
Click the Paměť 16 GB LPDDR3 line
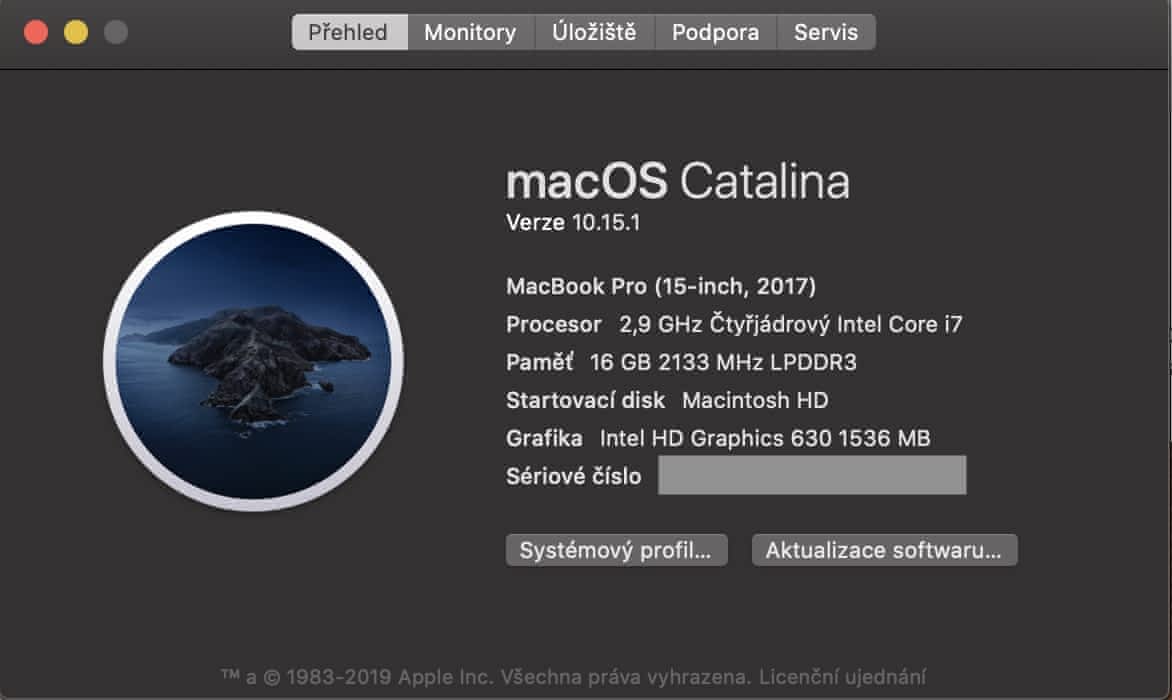[x=681, y=362]
